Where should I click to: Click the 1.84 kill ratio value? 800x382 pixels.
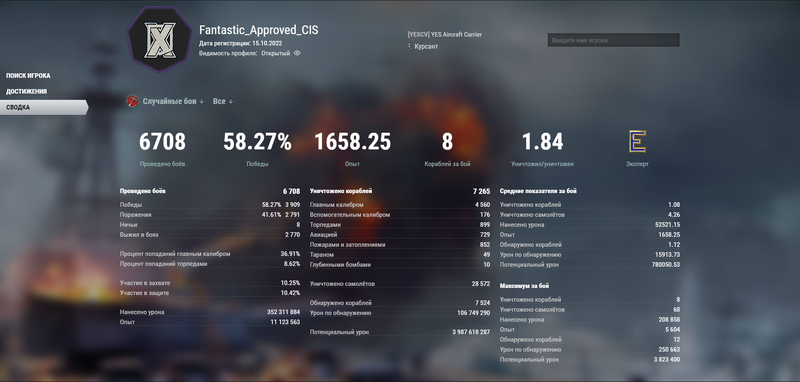(x=542, y=142)
